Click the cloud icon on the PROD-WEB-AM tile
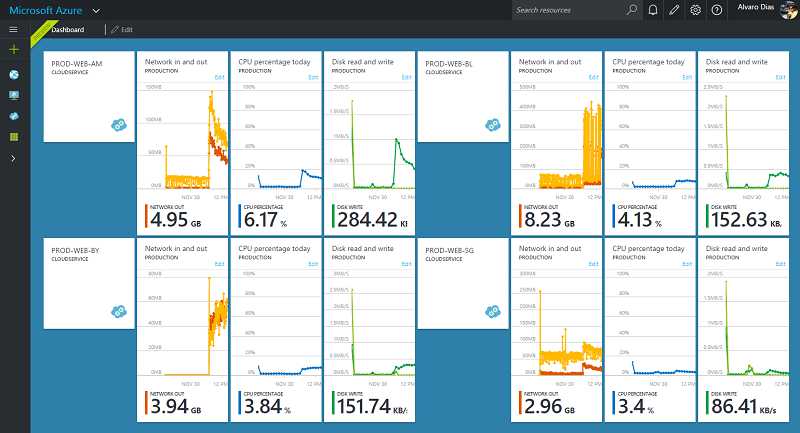 click(119, 124)
